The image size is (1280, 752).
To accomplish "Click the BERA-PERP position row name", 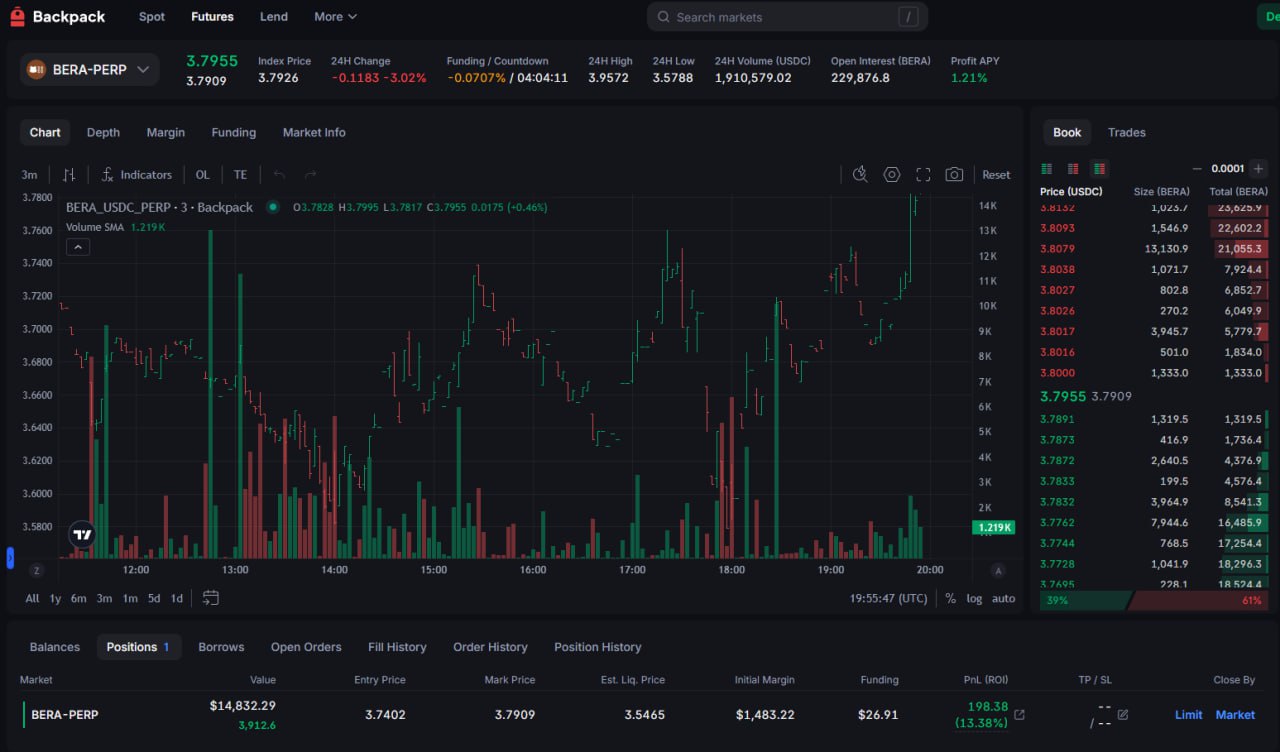I will [65, 715].
